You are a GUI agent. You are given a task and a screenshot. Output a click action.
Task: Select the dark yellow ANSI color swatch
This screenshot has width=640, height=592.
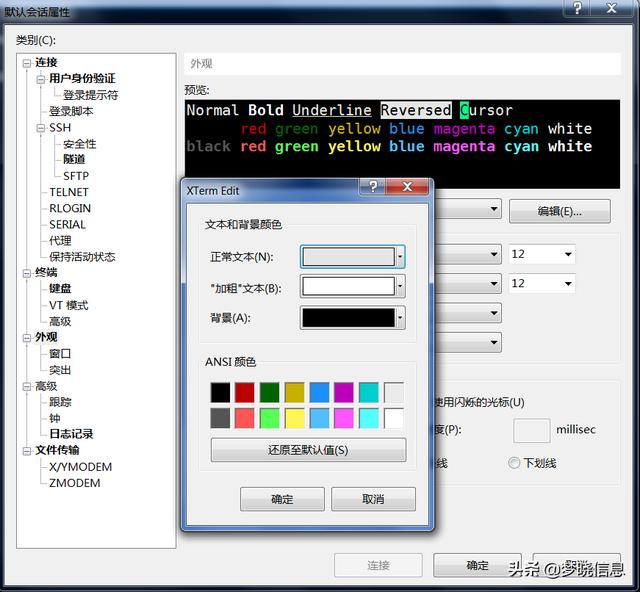click(x=295, y=392)
